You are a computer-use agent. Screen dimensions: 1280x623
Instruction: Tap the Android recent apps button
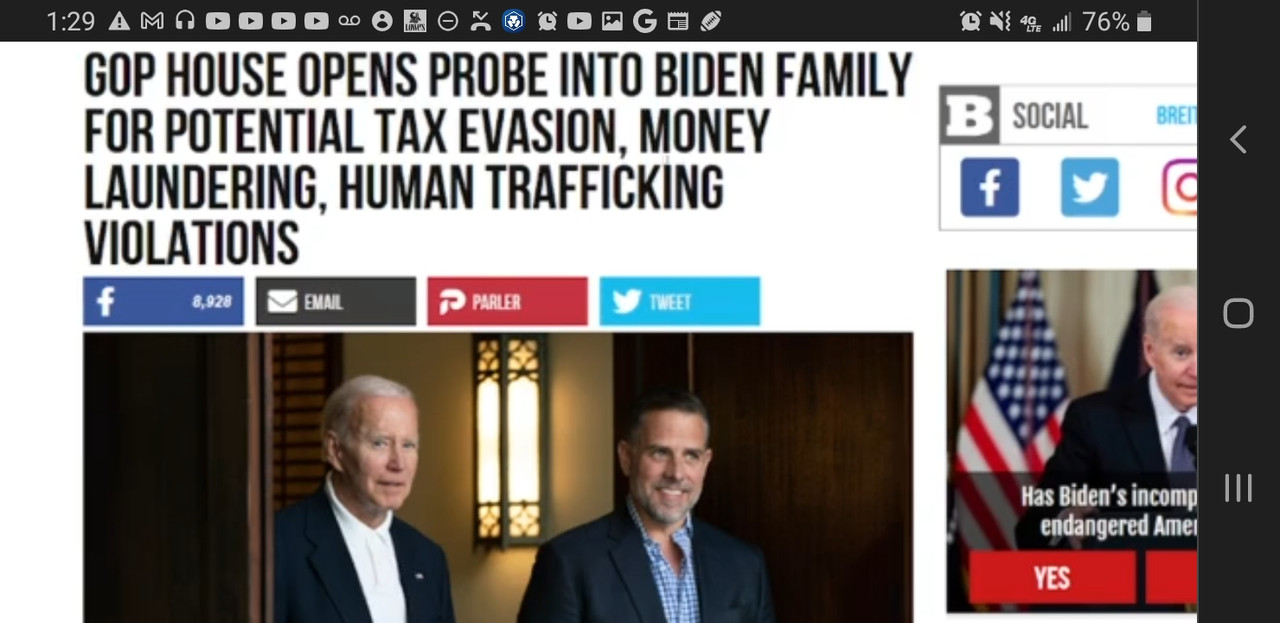click(x=1238, y=487)
